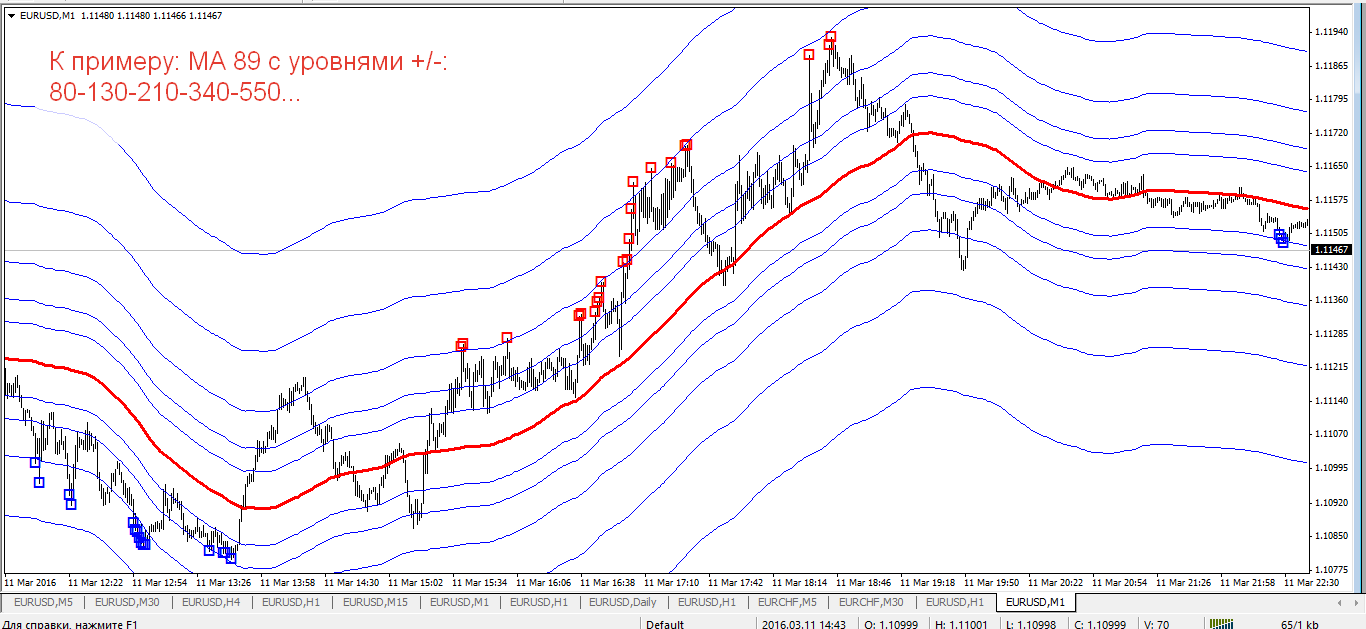This screenshot has height=629, width=1366.
Task: Switch to the EURUSD,M5 chart tab
Action: click(43, 602)
